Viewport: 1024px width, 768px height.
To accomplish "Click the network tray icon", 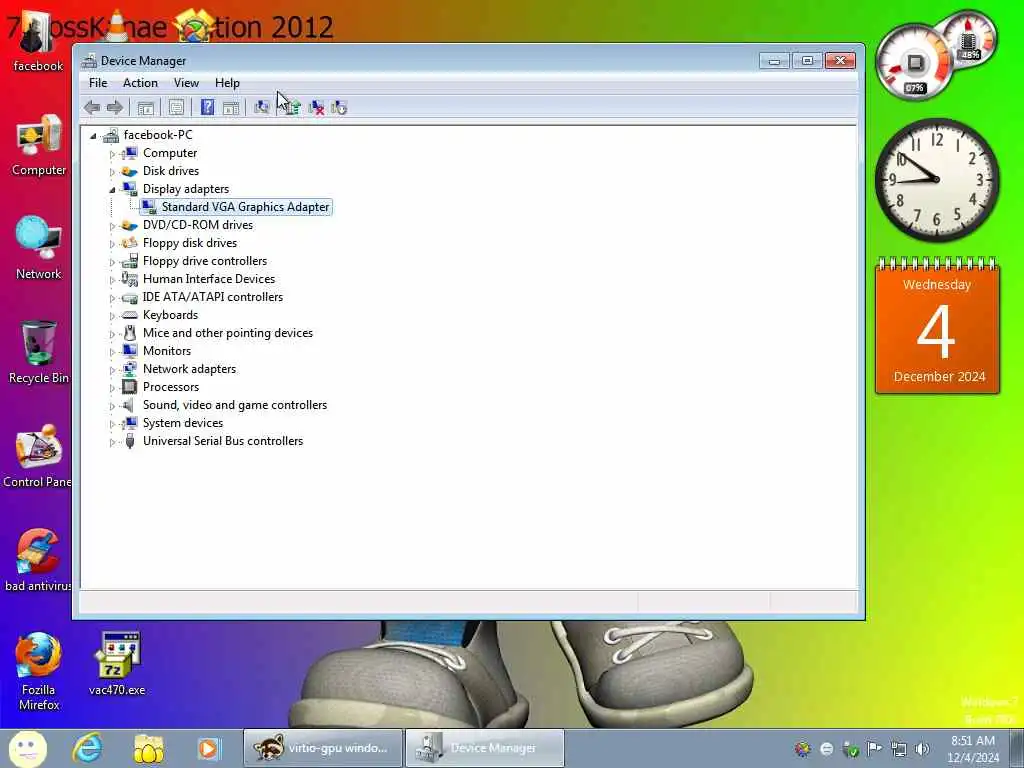I will coord(899,749).
